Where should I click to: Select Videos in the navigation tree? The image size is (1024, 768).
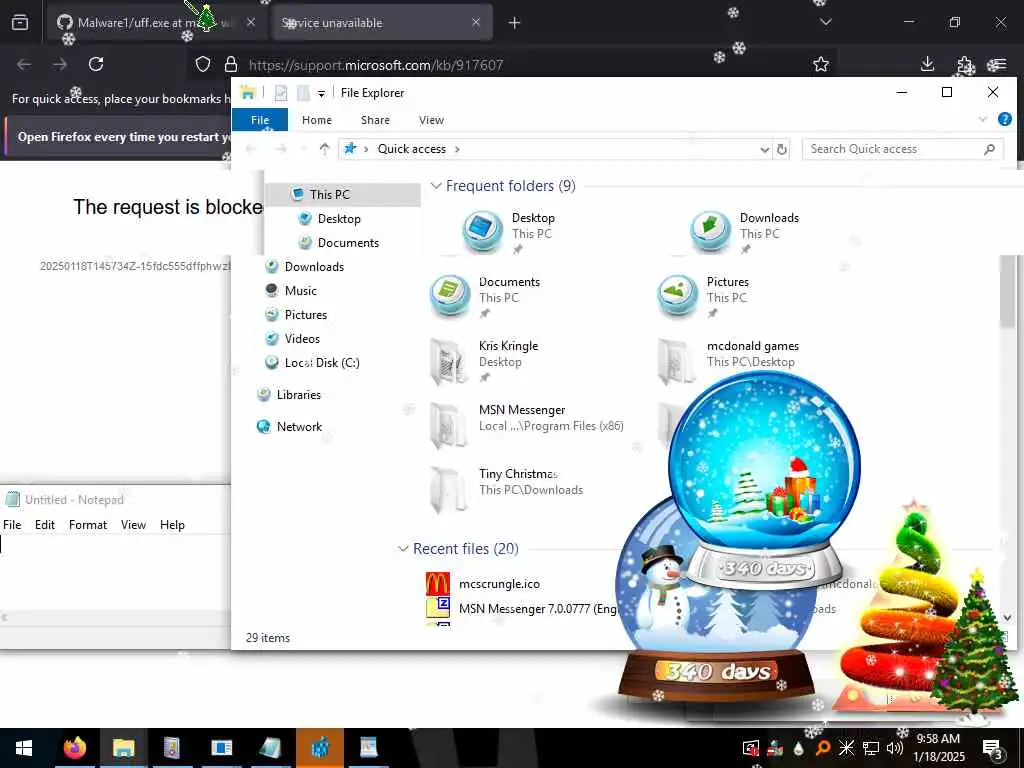tap(302, 339)
